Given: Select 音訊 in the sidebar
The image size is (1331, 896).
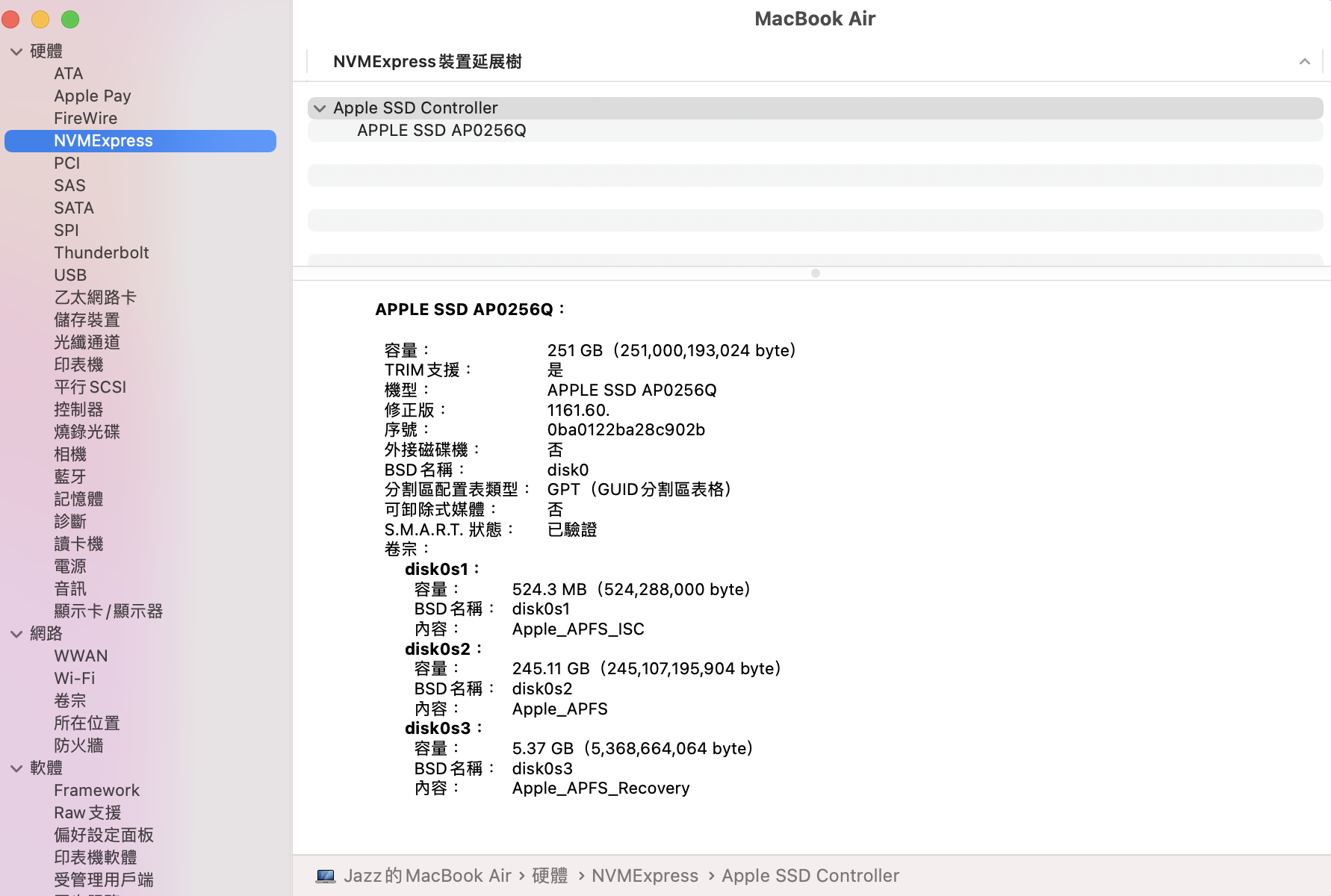Looking at the screenshot, I should coord(71,589).
